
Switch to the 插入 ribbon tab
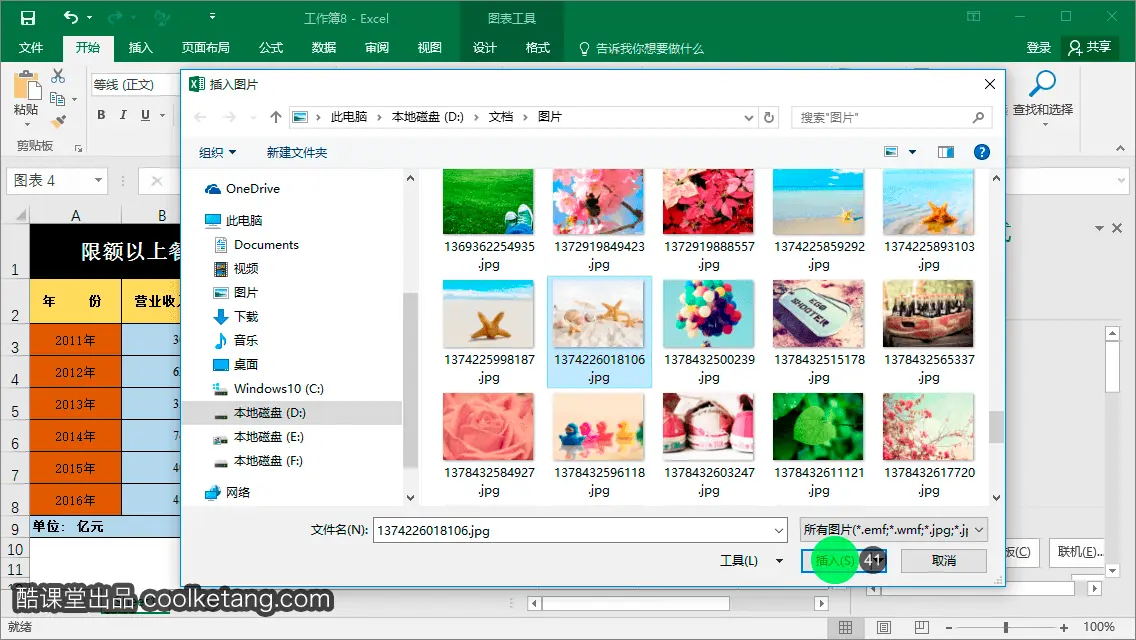click(x=141, y=48)
